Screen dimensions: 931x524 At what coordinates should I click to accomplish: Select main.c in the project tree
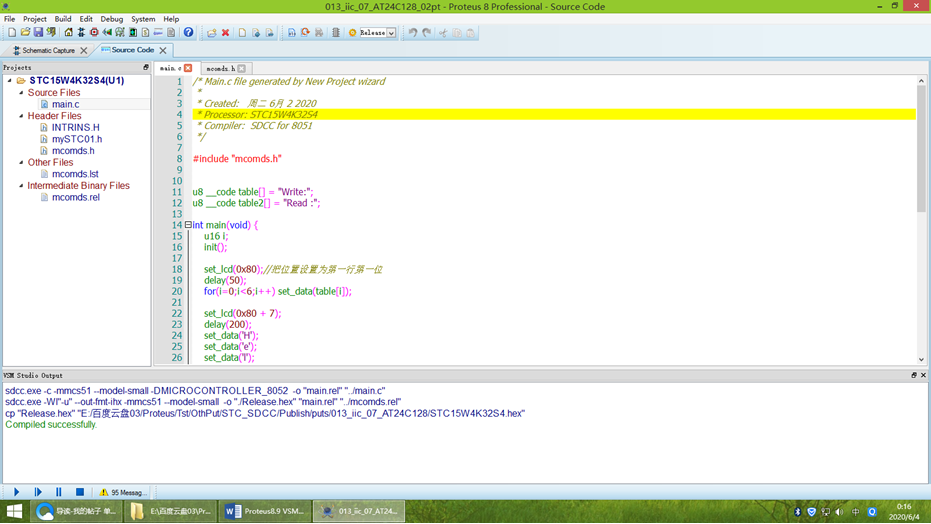click(x=65, y=104)
